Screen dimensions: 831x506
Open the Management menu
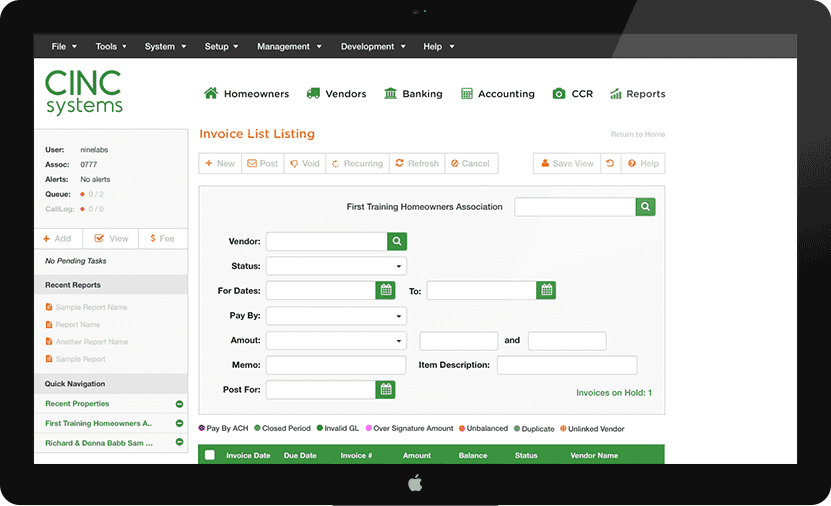[x=289, y=46]
